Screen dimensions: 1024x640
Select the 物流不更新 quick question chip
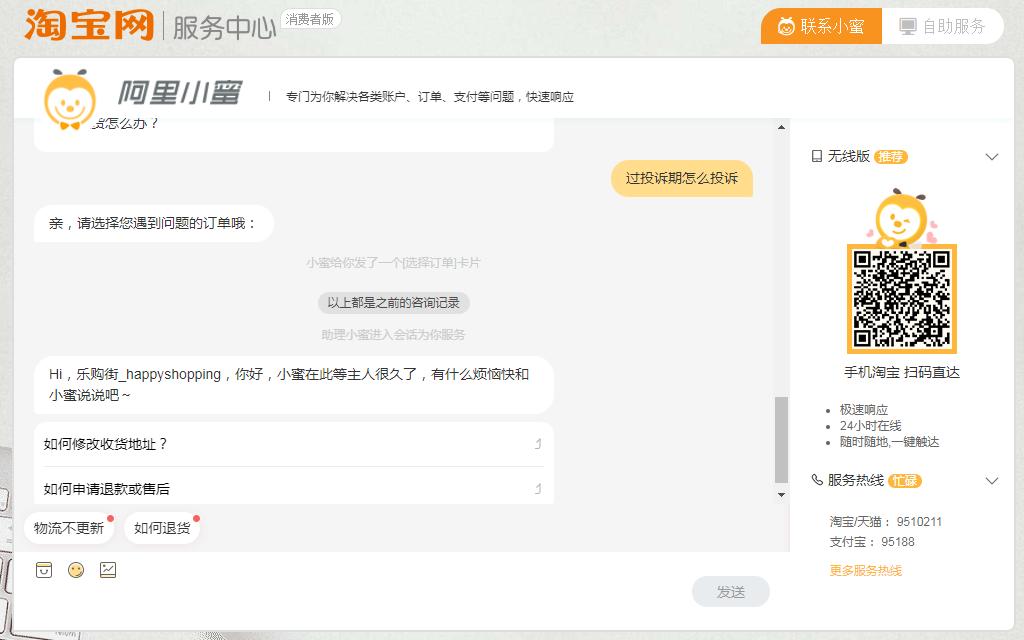[69, 527]
